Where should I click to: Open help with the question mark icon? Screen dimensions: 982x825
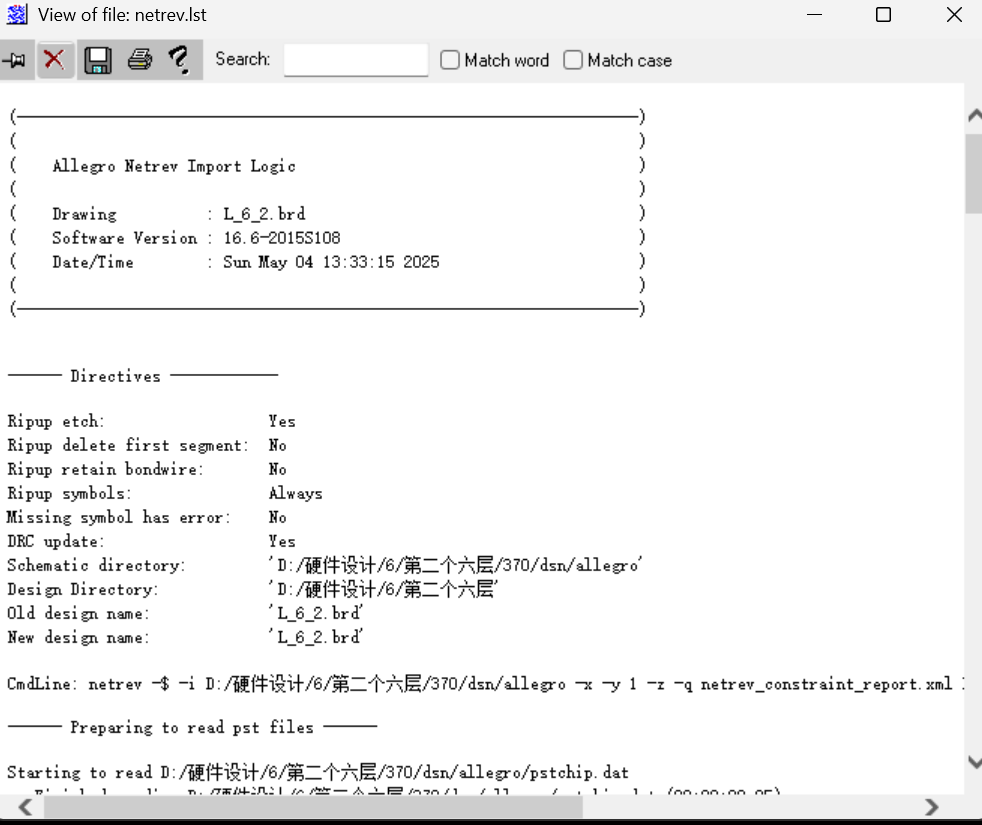pyautogui.click(x=180, y=60)
